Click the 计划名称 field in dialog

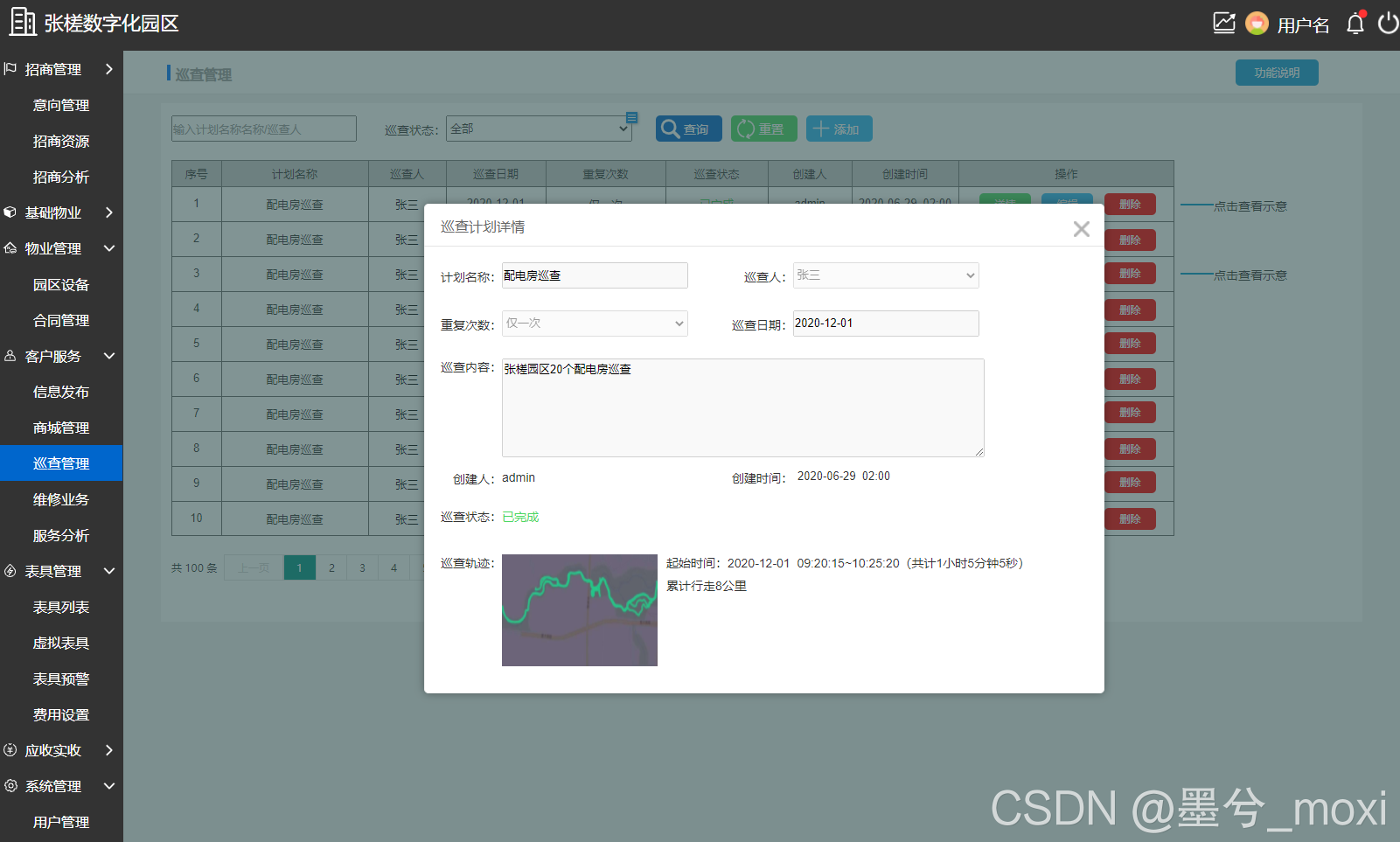pos(595,275)
